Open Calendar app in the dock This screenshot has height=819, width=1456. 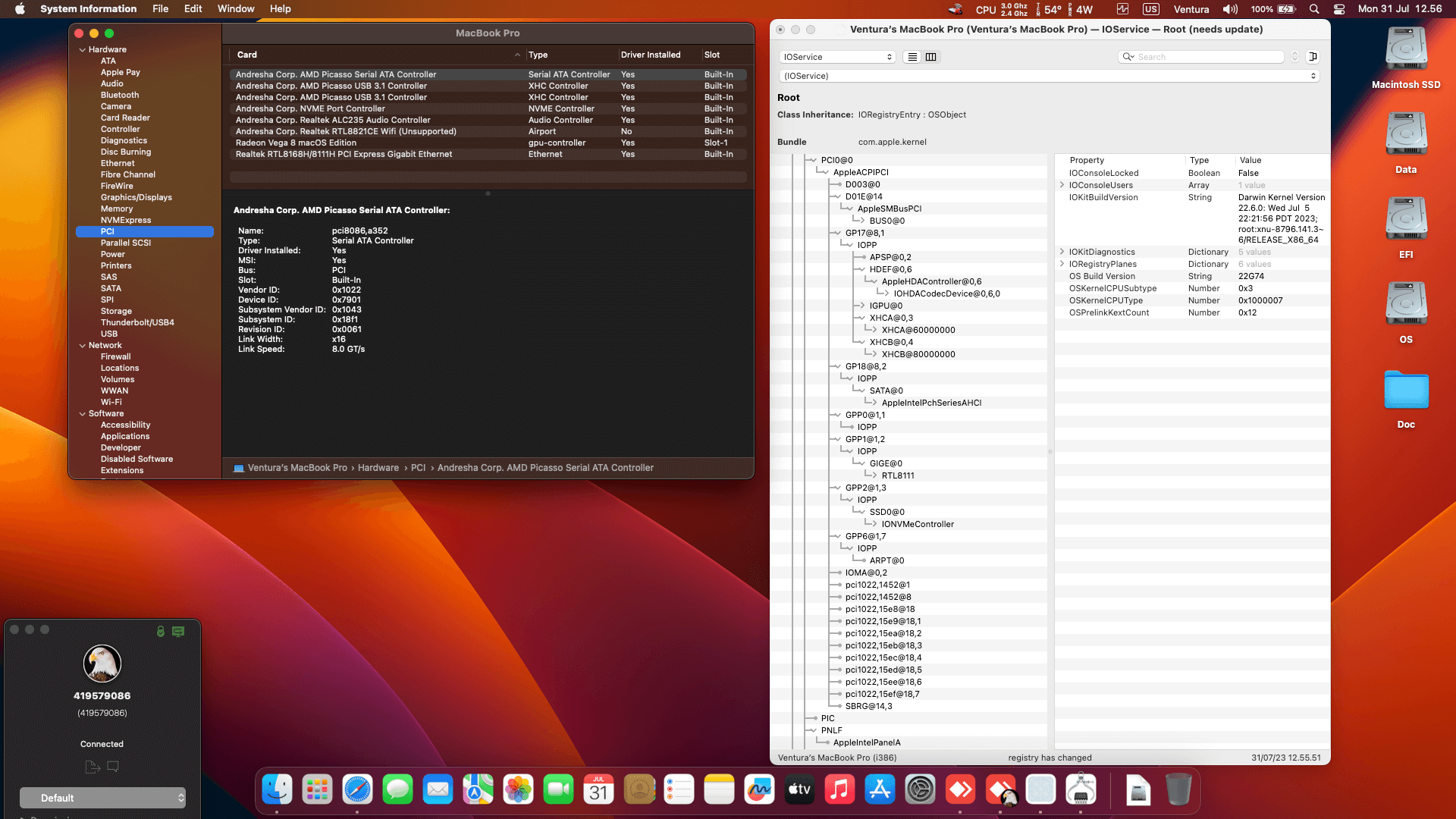598,790
